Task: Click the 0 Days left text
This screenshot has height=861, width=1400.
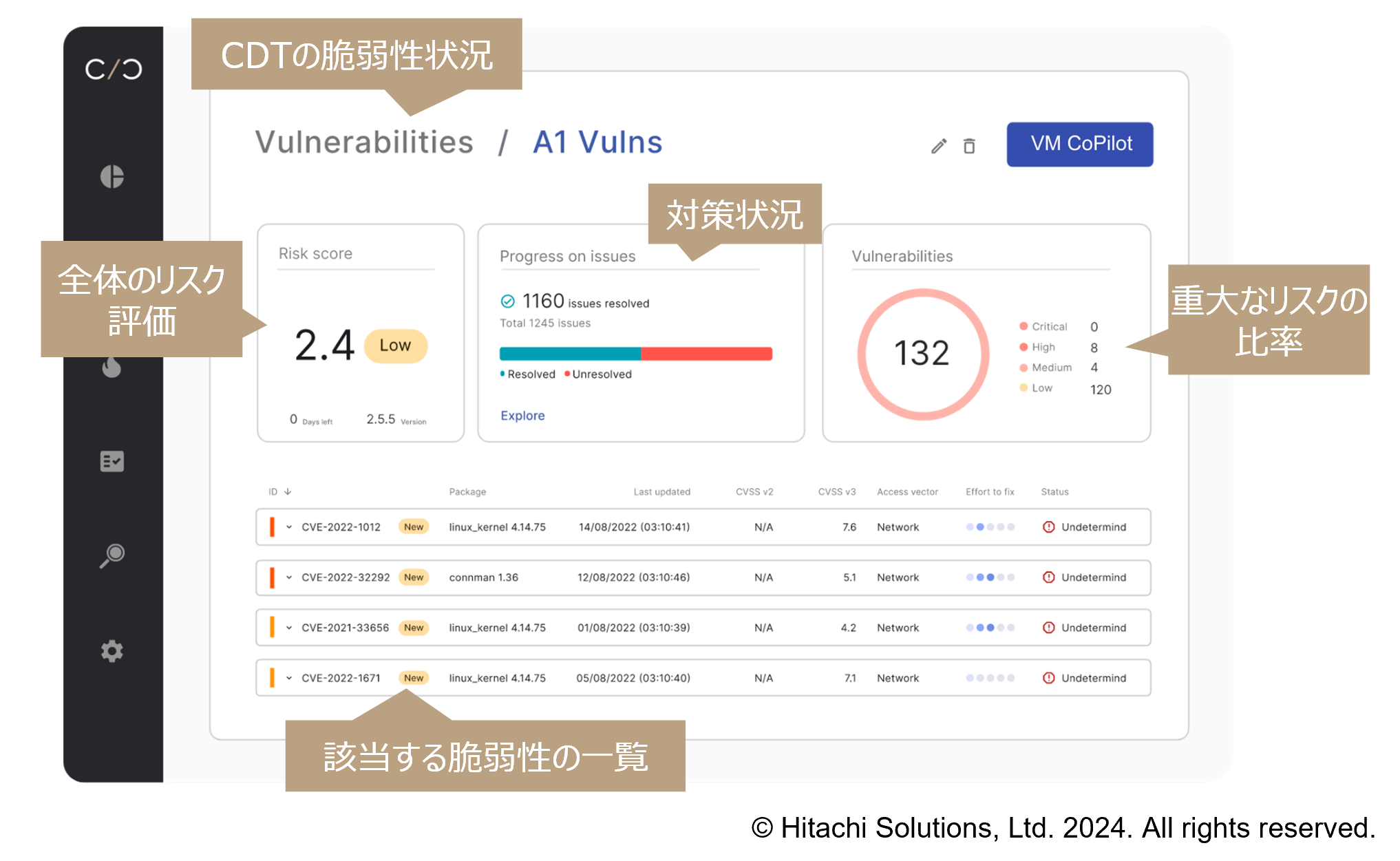Action: pyautogui.click(x=311, y=420)
